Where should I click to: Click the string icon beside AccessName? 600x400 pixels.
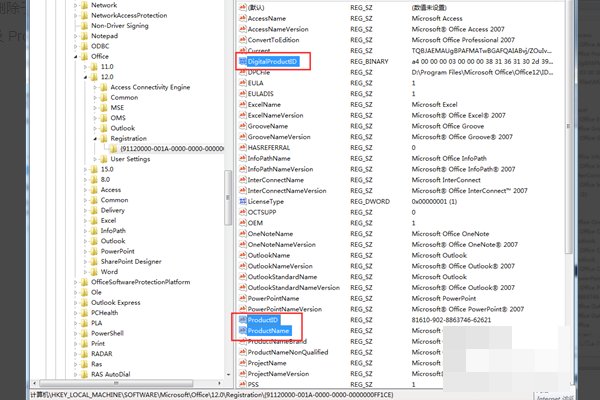coord(241,18)
